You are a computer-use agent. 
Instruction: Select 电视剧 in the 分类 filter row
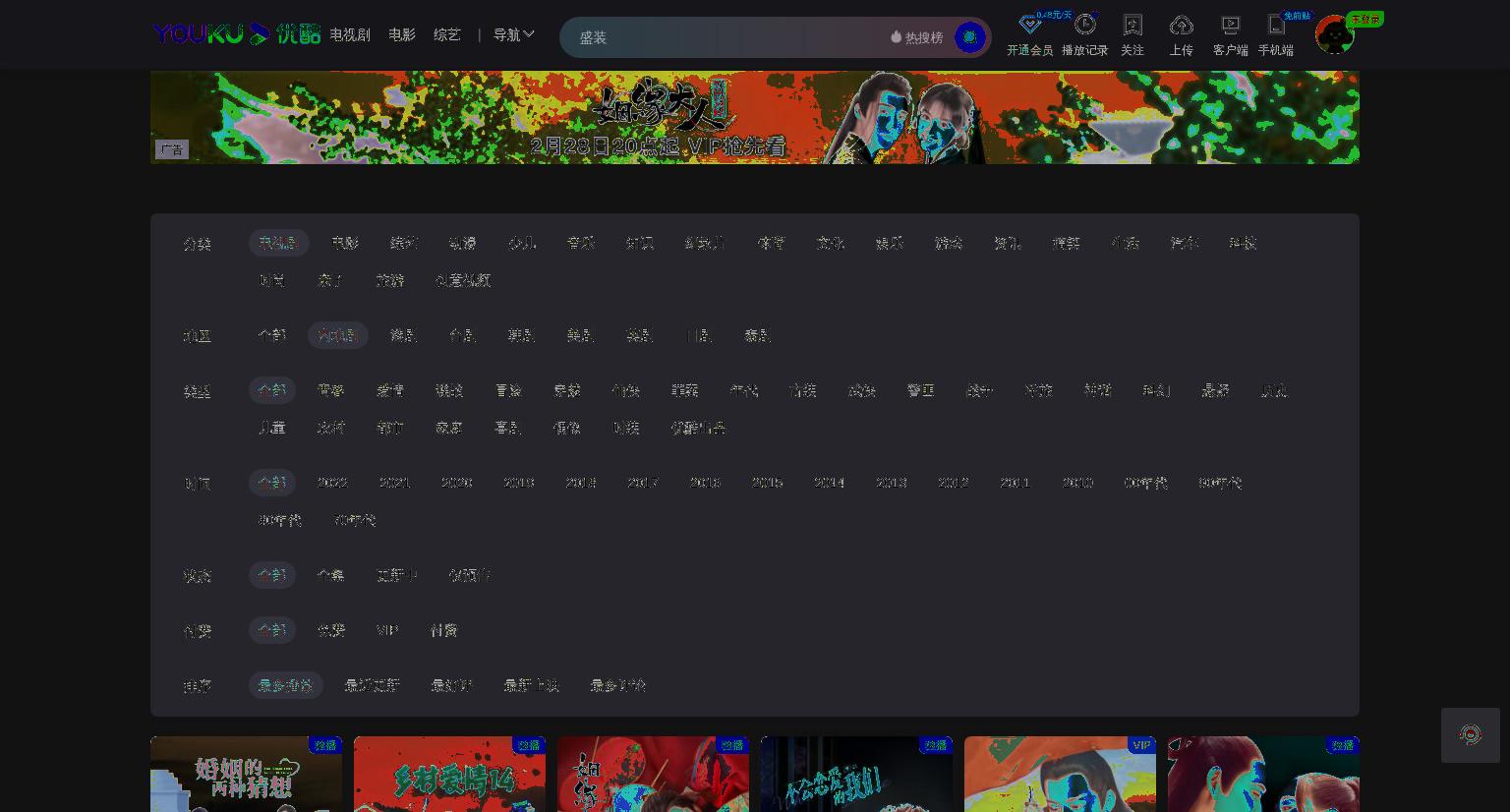pyautogui.click(x=278, y=243)
